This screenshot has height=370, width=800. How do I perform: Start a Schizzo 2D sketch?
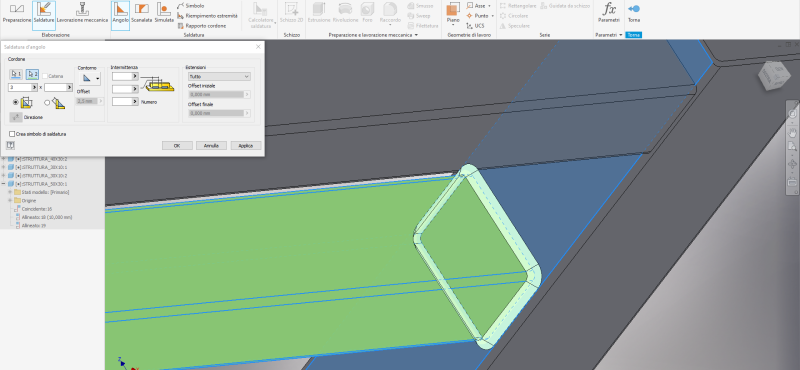click(291, 14)
